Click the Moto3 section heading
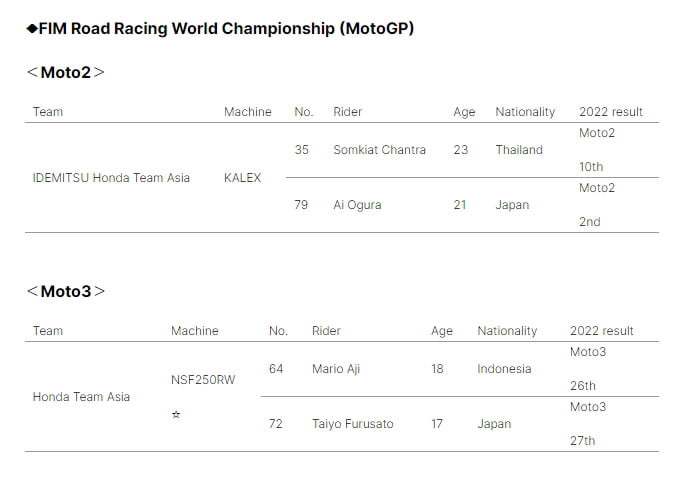 65,291
